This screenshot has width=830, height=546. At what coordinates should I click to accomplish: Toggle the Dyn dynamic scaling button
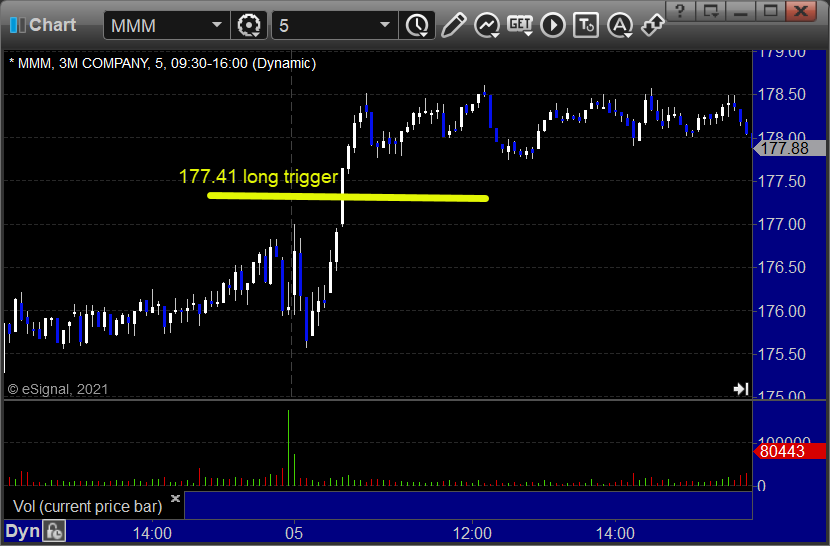(x=23, y=531)
